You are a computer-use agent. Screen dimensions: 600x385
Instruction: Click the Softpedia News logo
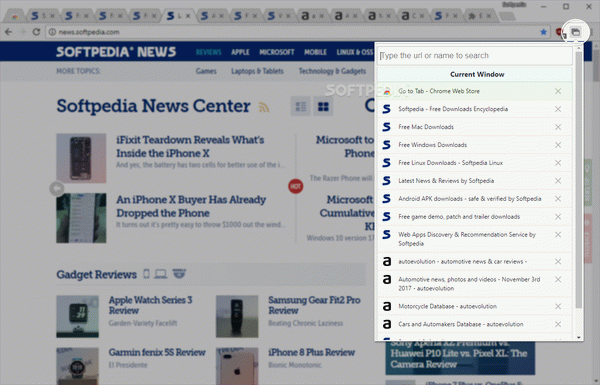point(116,52)
